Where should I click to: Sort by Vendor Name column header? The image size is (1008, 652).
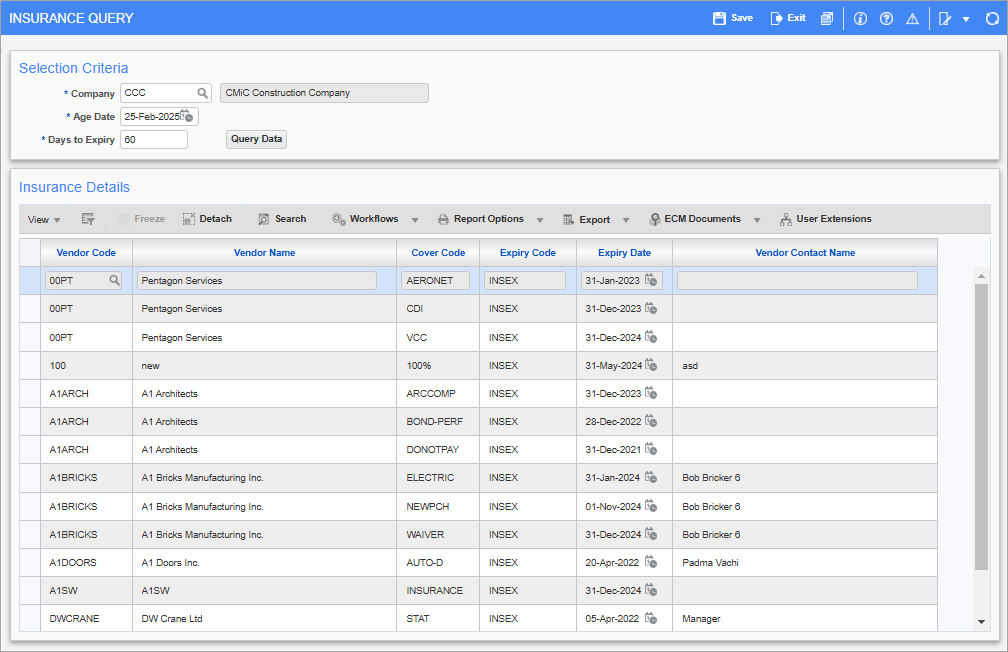coord(264,253)
